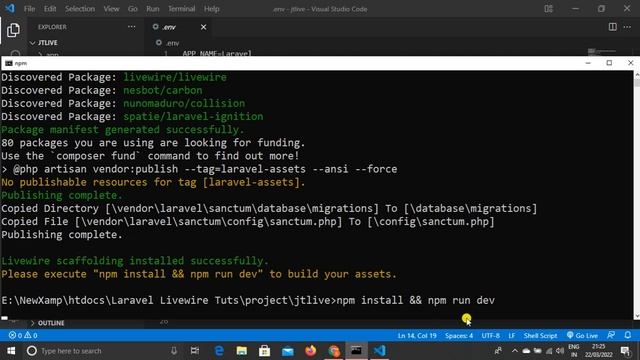
Task: Open notifications bell in status bar
Action: point(628,335)
